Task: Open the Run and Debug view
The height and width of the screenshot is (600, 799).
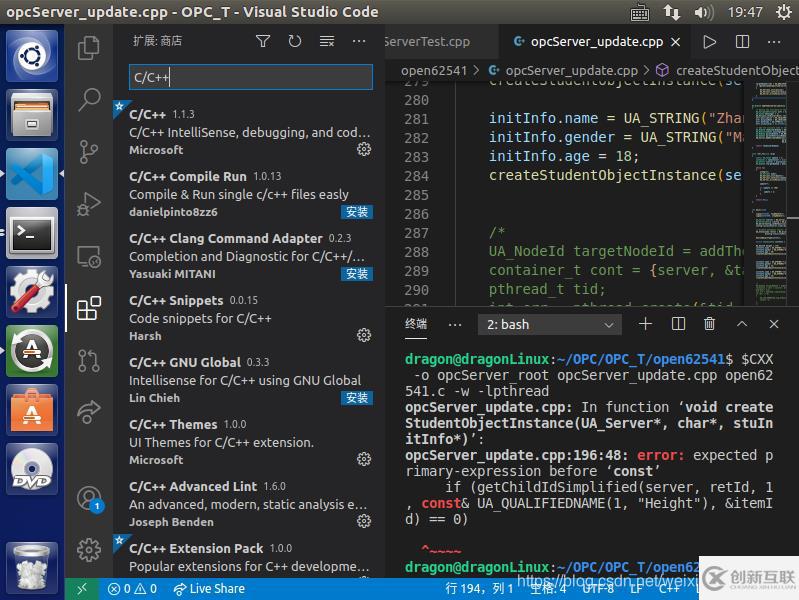Action: [x=89, y=203]
